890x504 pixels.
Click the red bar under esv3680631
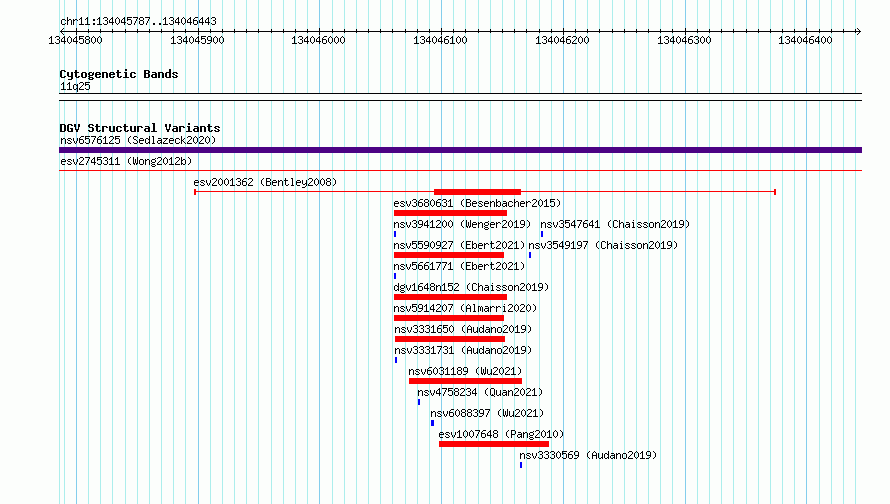tap(450, 213)
